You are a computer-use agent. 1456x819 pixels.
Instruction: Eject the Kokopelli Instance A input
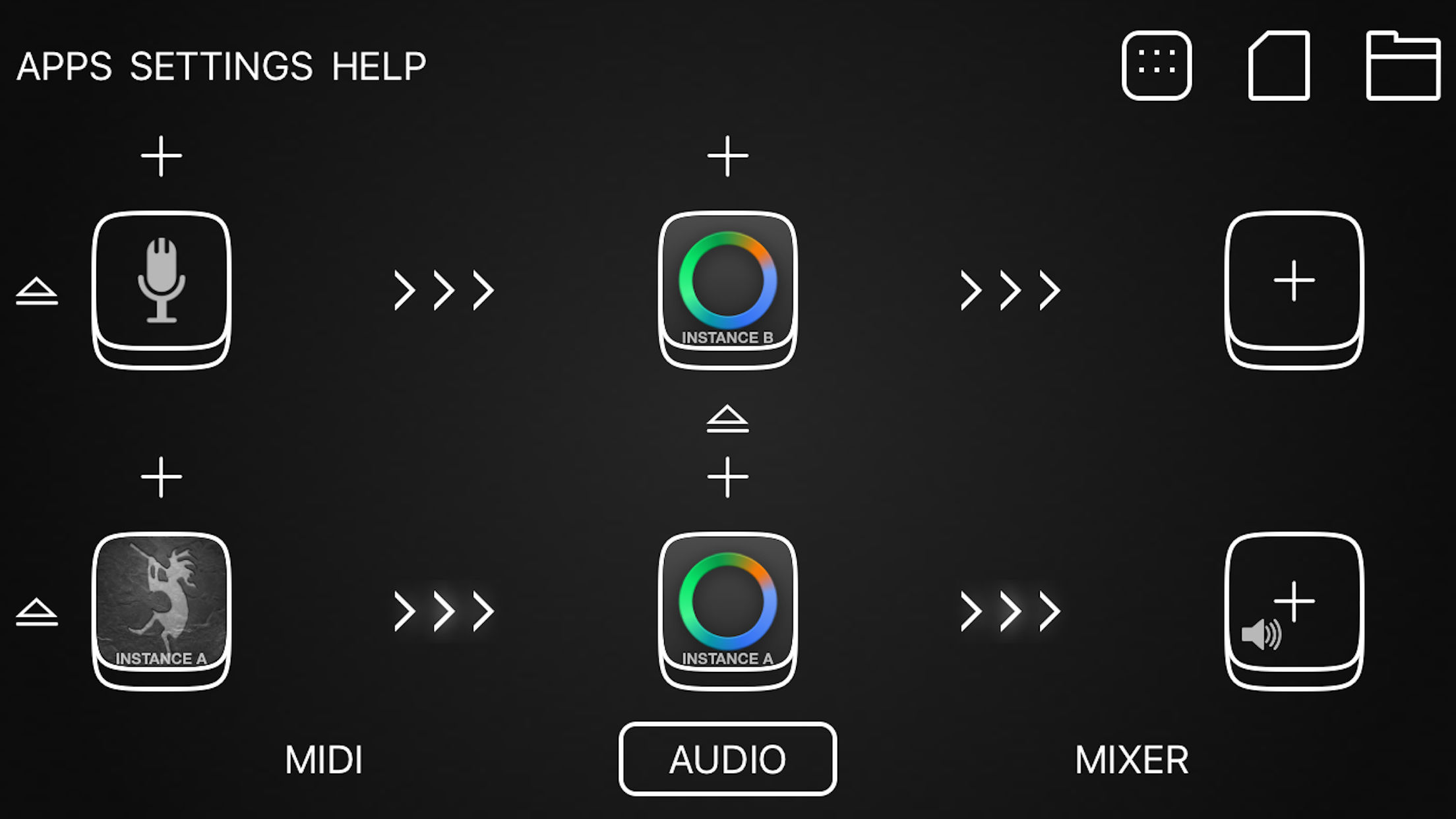pyautogui.click(x=37, y=612)
